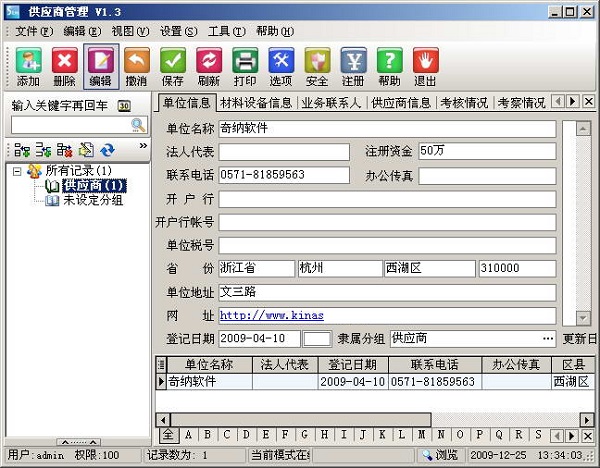This screenshot has height=468, width=600.
Task: Select the 未设定分组 tree item
Action: [x=92, y=200]
